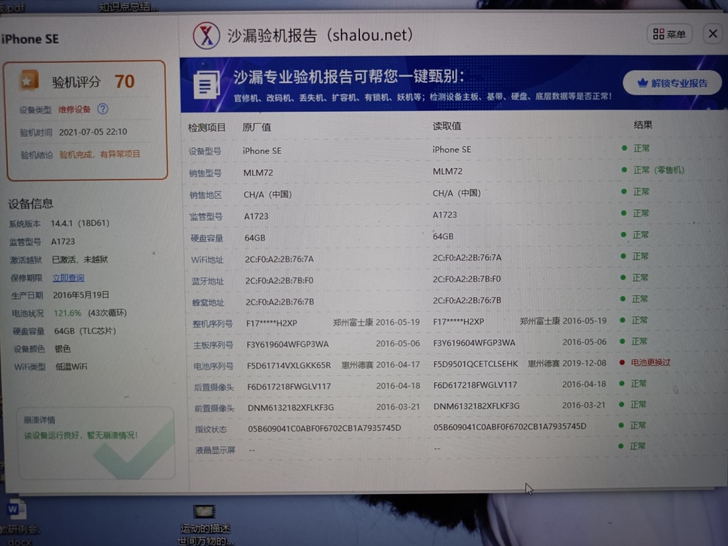Screen dimensions: 728x546
Task: Click the read cellular address 2C:F0:A2:2B:76:7B
Action: [467, 300]
